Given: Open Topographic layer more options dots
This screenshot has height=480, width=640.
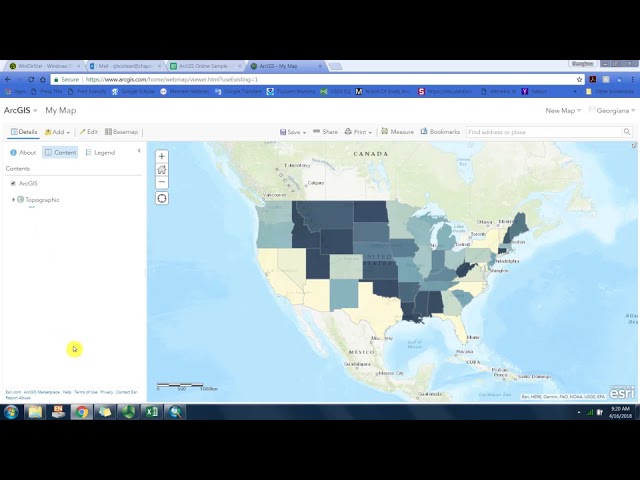Looking at the screenshot, I should [x=31, y=207].
